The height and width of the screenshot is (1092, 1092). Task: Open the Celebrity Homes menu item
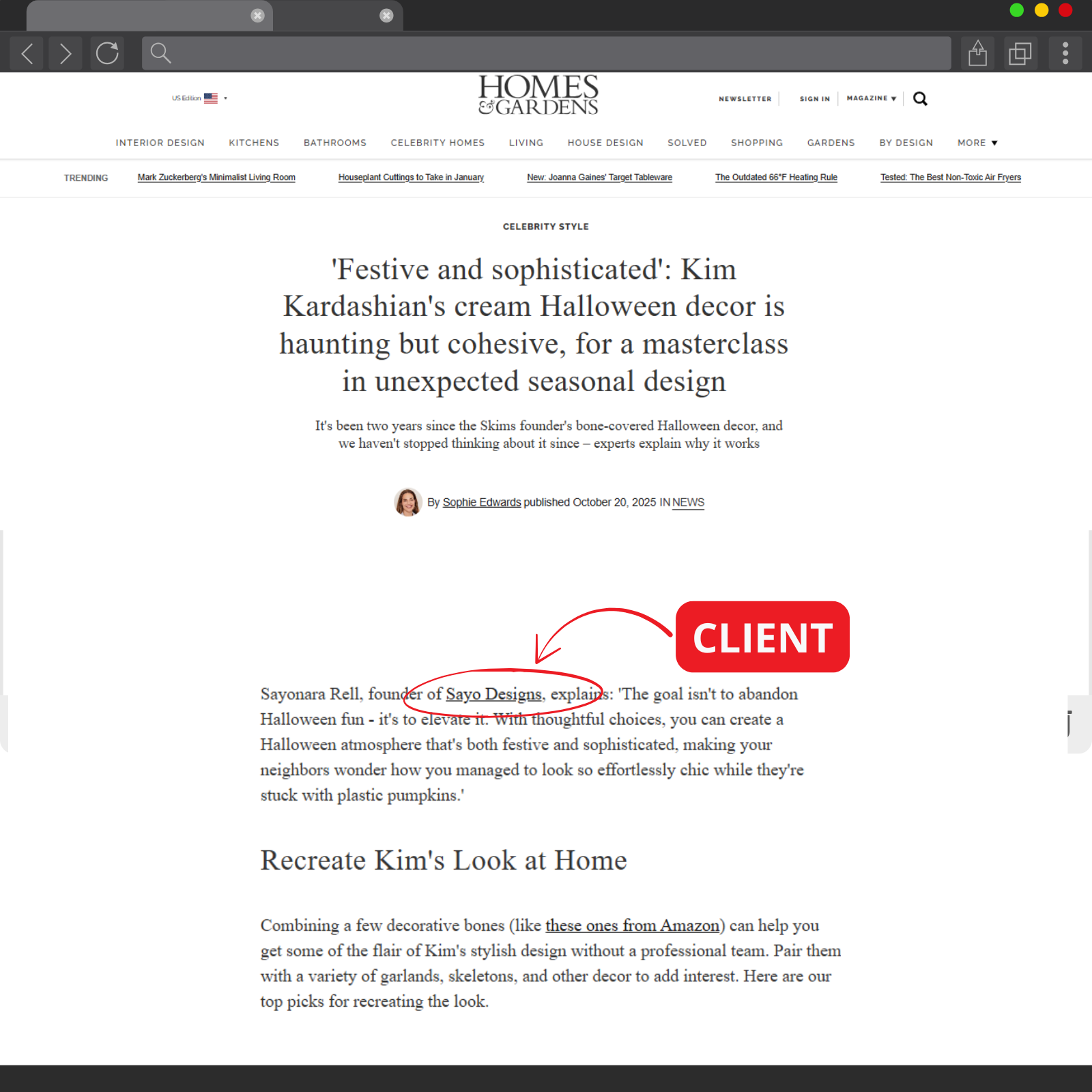pyautogui.click(x=437, y=143)
